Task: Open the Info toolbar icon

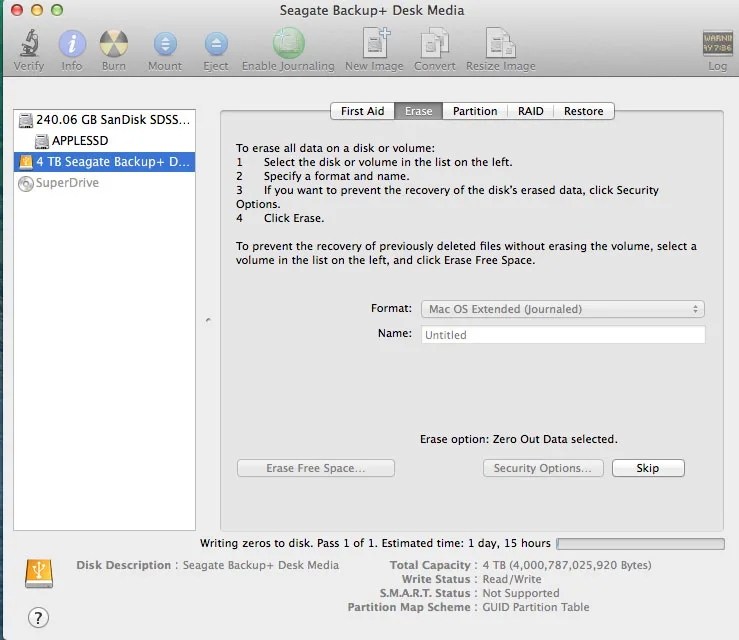Action: [x=72, y=45]
